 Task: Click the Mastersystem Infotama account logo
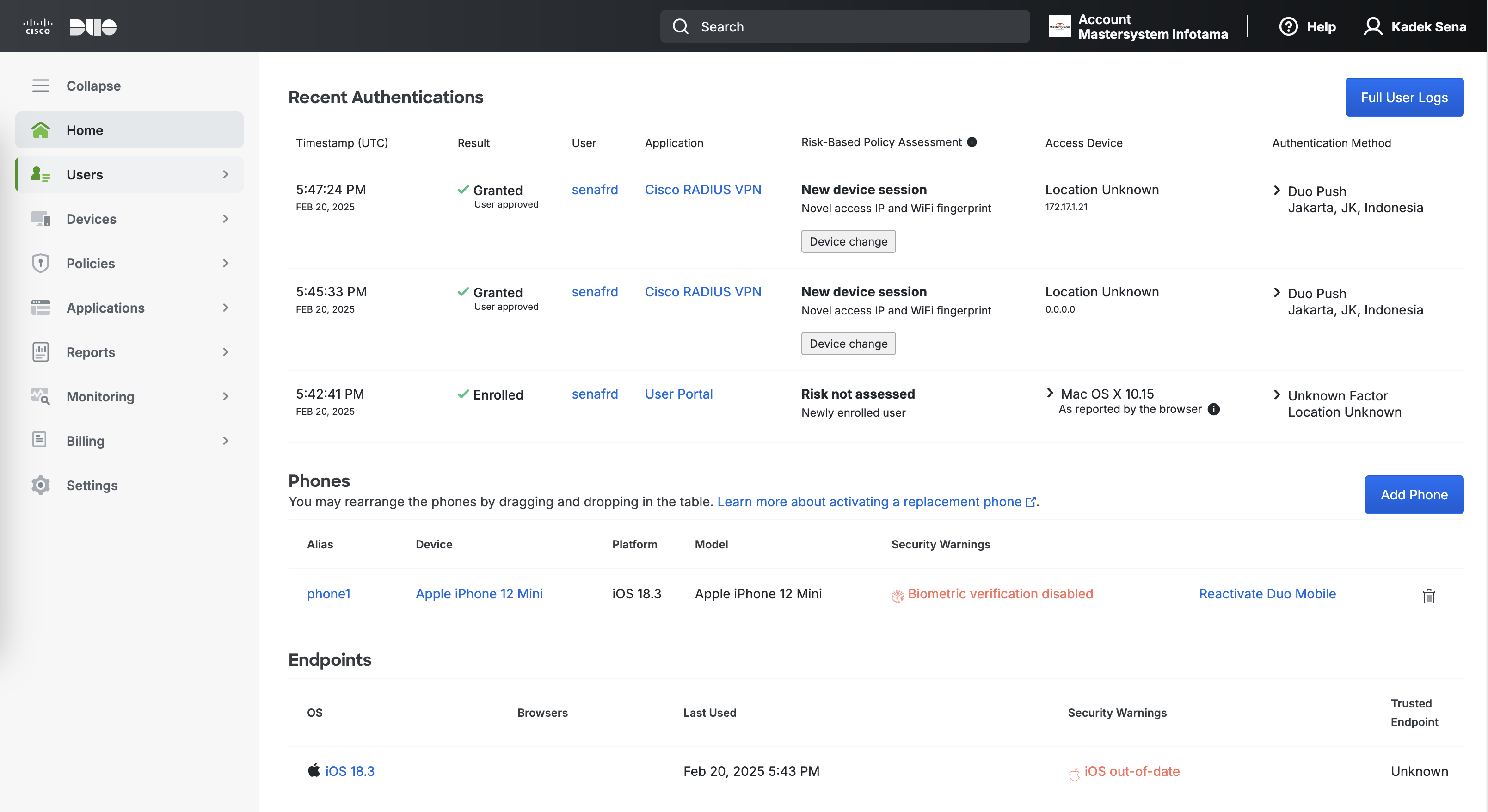coord(1059,26)
